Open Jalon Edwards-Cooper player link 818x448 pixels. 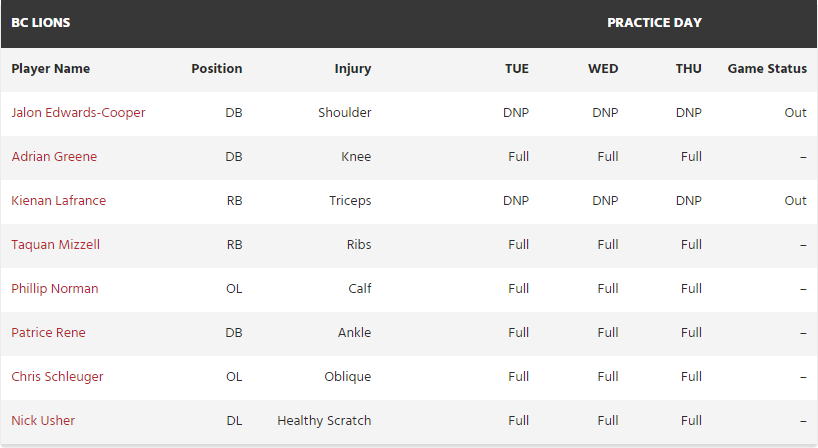pyautogui.click(x=78, y=113)
